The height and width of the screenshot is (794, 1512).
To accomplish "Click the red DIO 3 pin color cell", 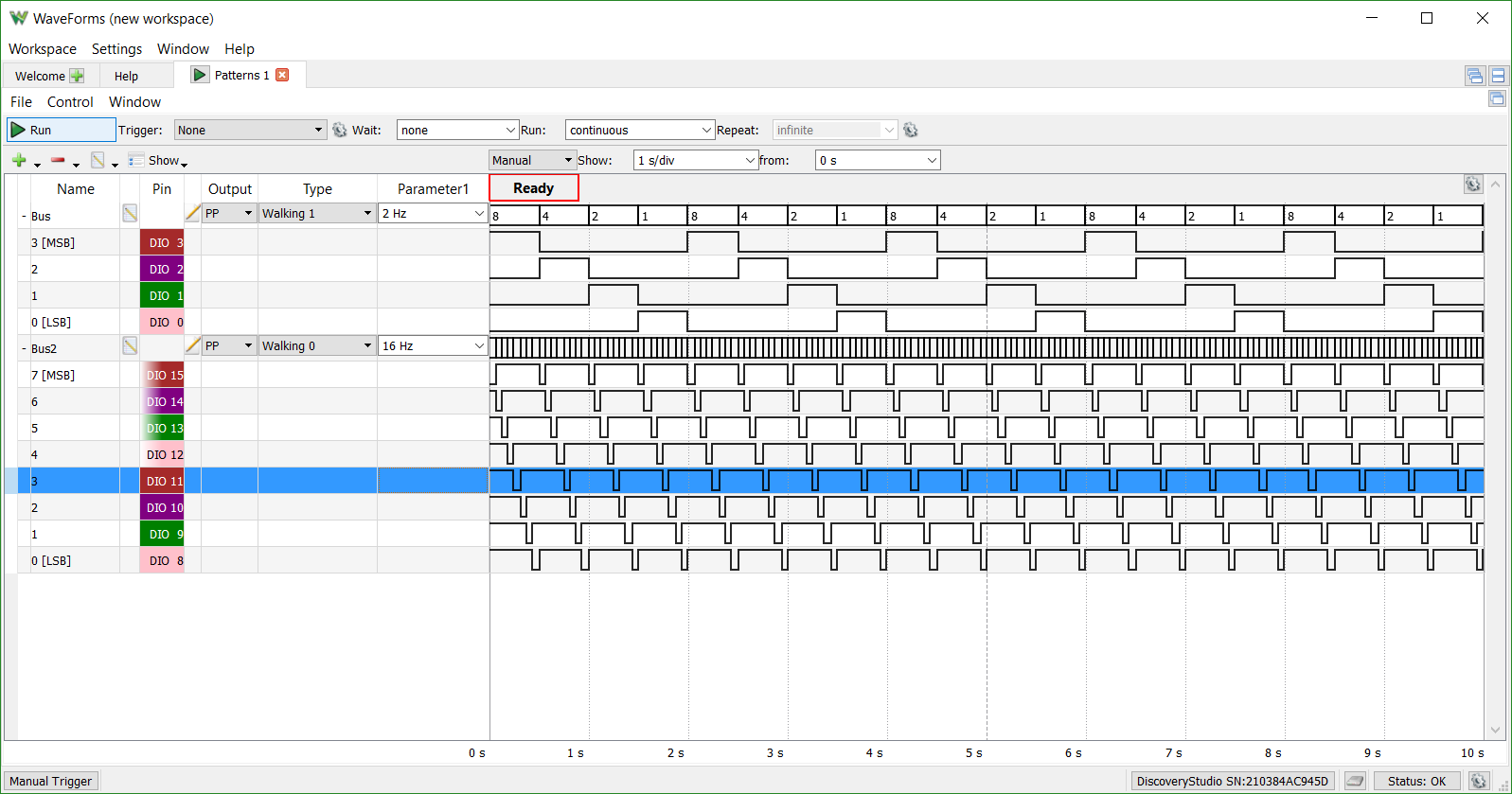I will coord(162,242).
